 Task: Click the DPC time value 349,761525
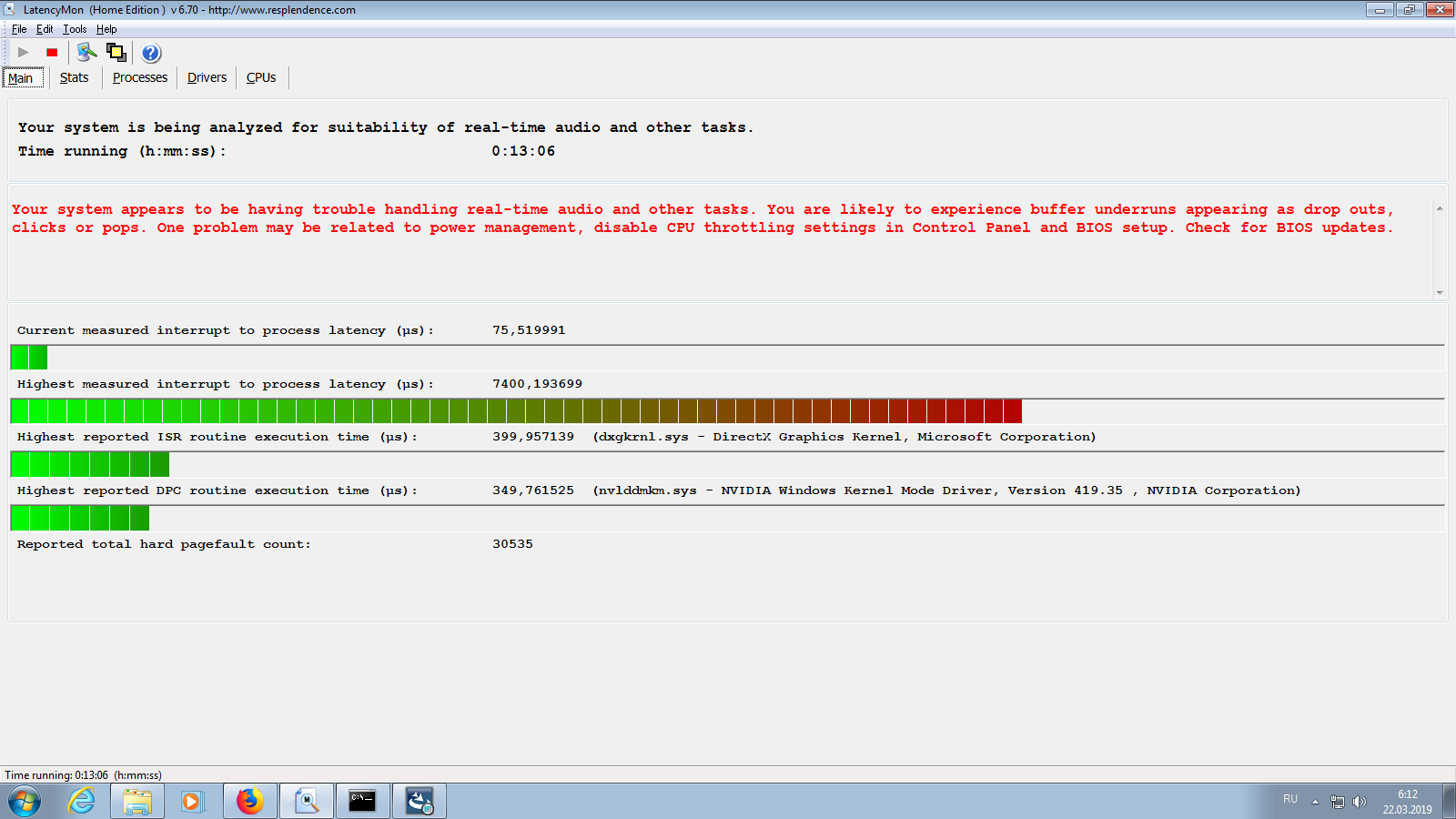point(533,490)
